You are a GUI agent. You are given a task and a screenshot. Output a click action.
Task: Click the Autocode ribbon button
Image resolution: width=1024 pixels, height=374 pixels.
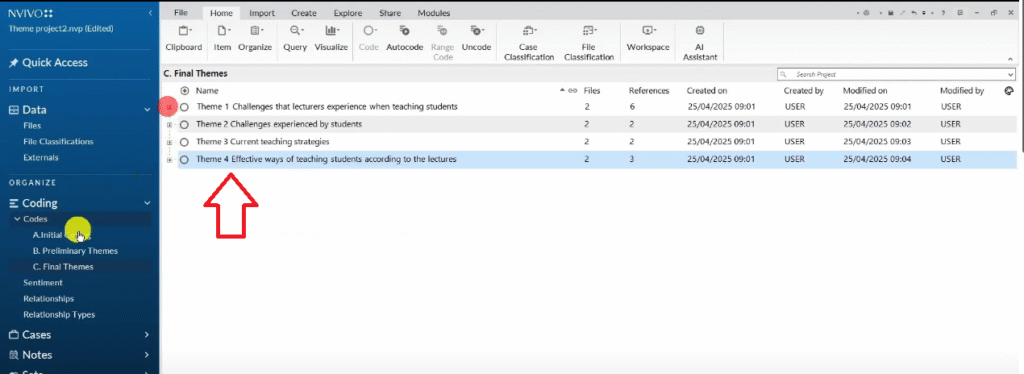(x=405, y=39)
